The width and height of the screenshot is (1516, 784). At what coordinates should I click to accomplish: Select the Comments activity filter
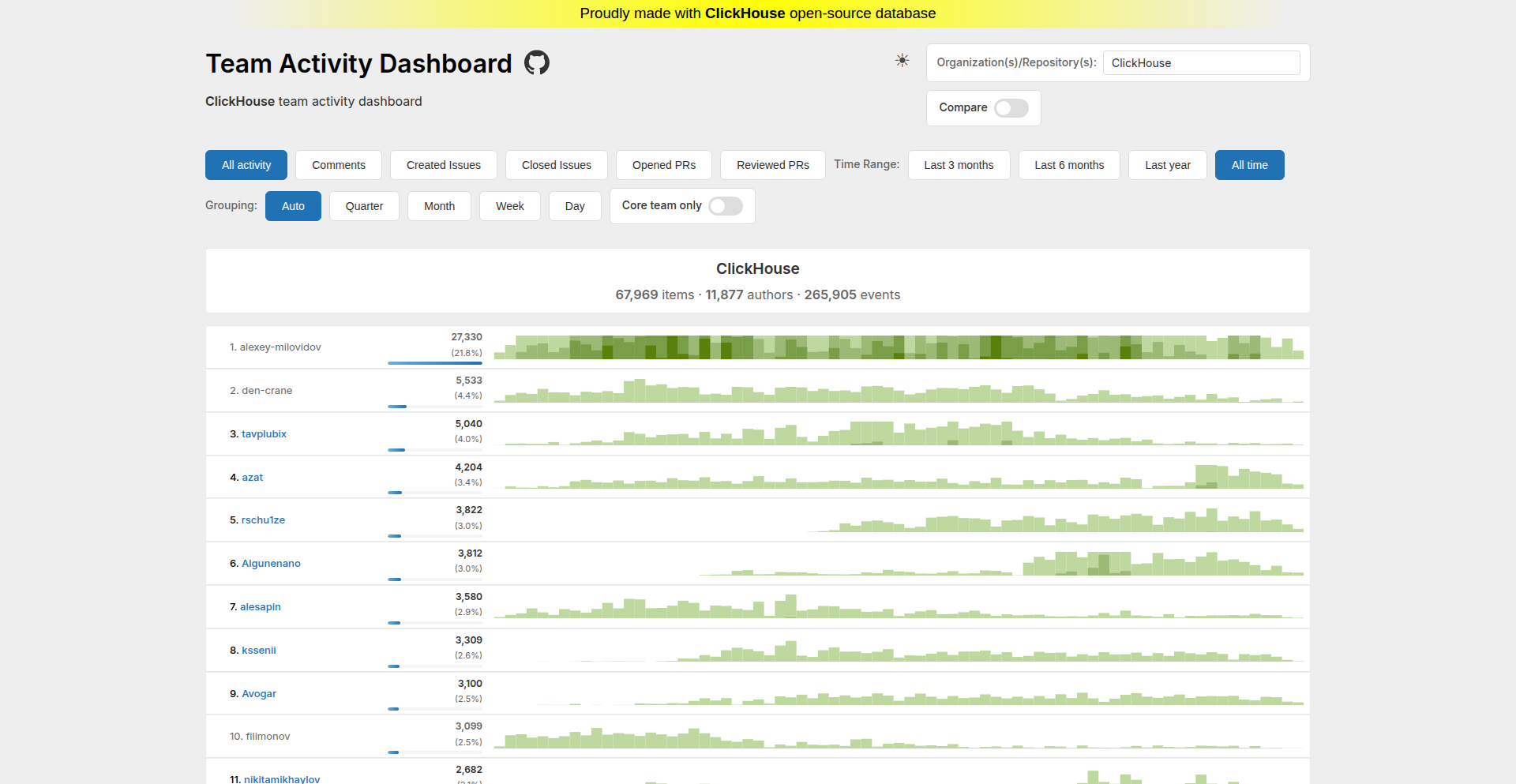(339, 165)
